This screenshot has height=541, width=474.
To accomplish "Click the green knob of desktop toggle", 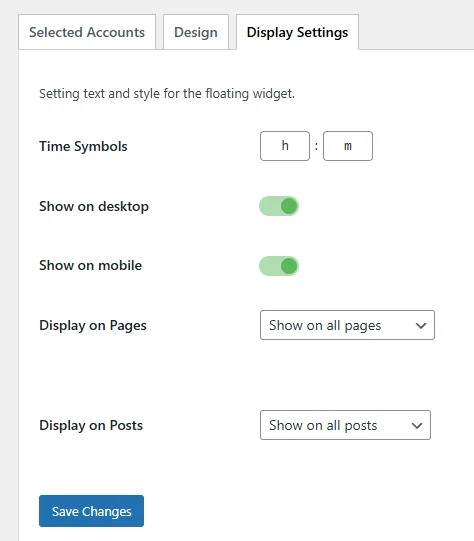I will [289, 206].
